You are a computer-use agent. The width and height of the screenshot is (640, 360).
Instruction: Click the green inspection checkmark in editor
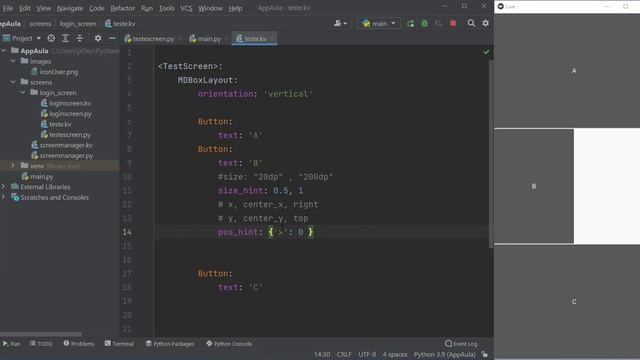[x=486, y=52]
